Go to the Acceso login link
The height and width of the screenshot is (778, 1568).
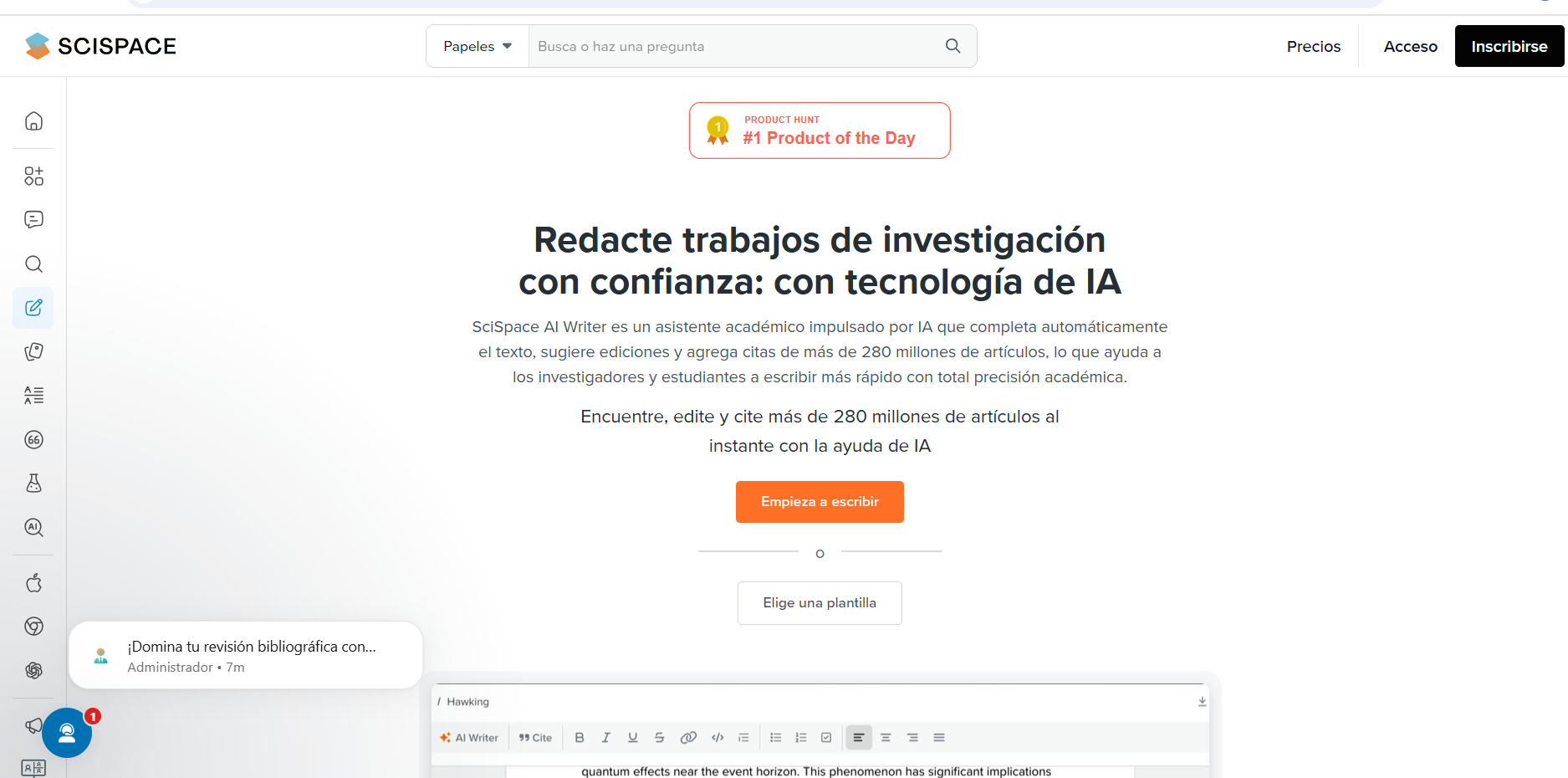(x=1410, y=46)
